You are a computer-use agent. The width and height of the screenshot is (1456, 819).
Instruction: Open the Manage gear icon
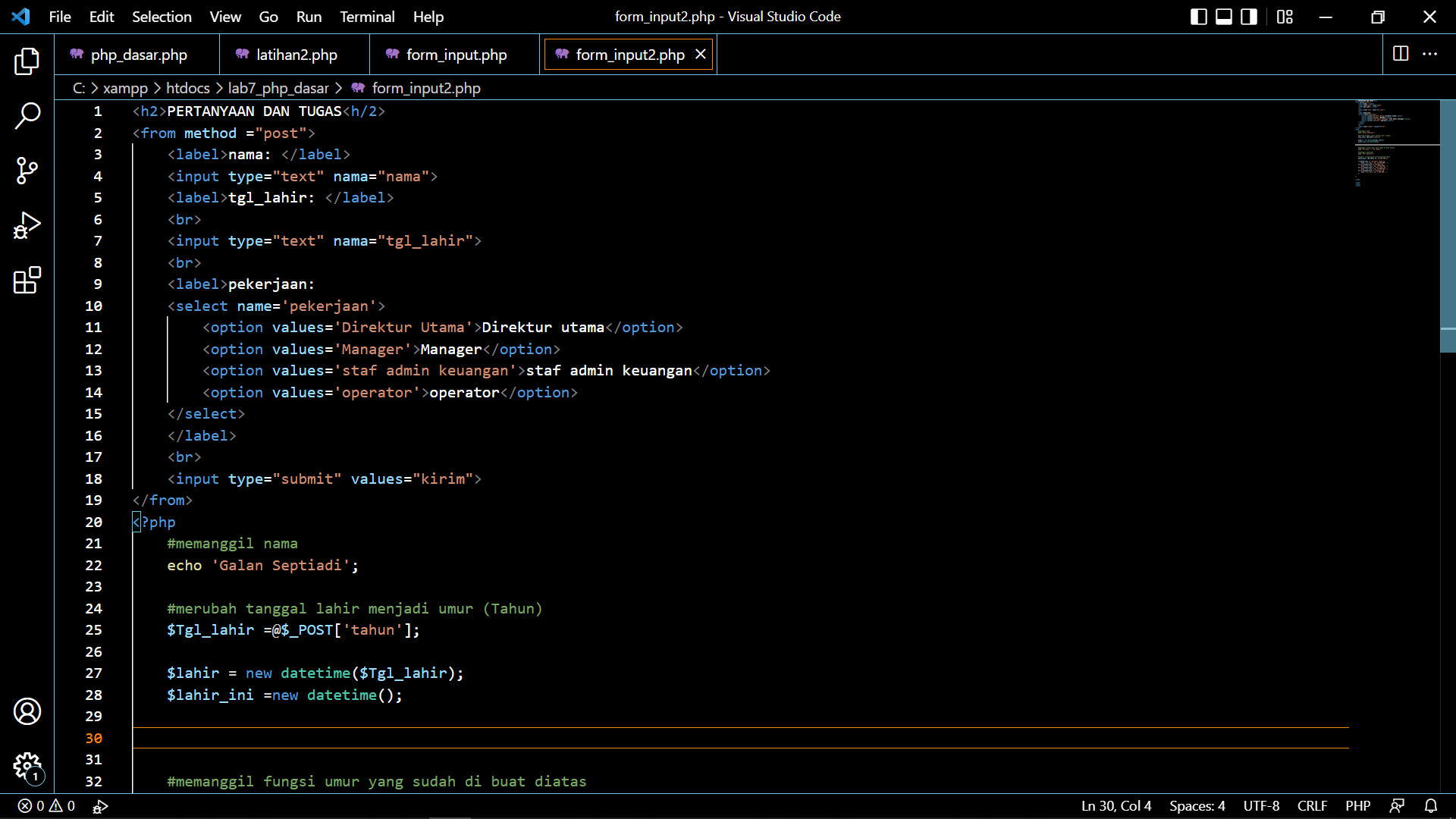click(27, 767)
